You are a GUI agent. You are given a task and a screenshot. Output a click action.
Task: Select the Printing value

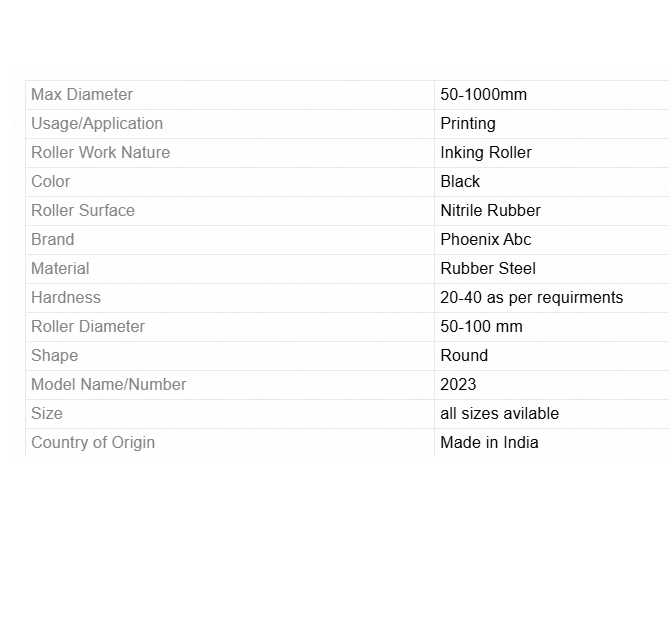pyautogui.click(x=468, y=124)
